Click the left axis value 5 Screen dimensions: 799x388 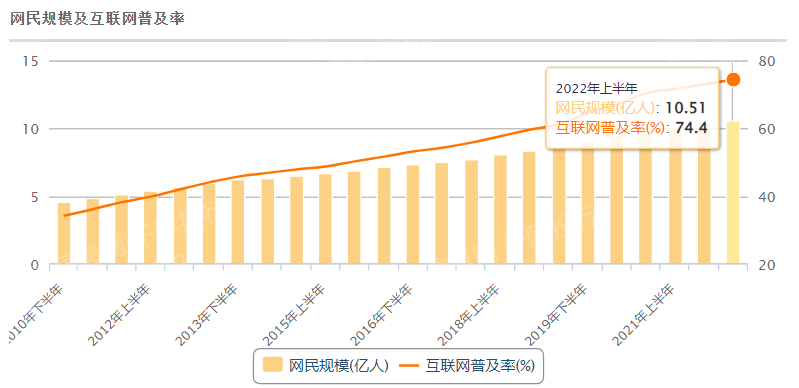coord(34,197)
